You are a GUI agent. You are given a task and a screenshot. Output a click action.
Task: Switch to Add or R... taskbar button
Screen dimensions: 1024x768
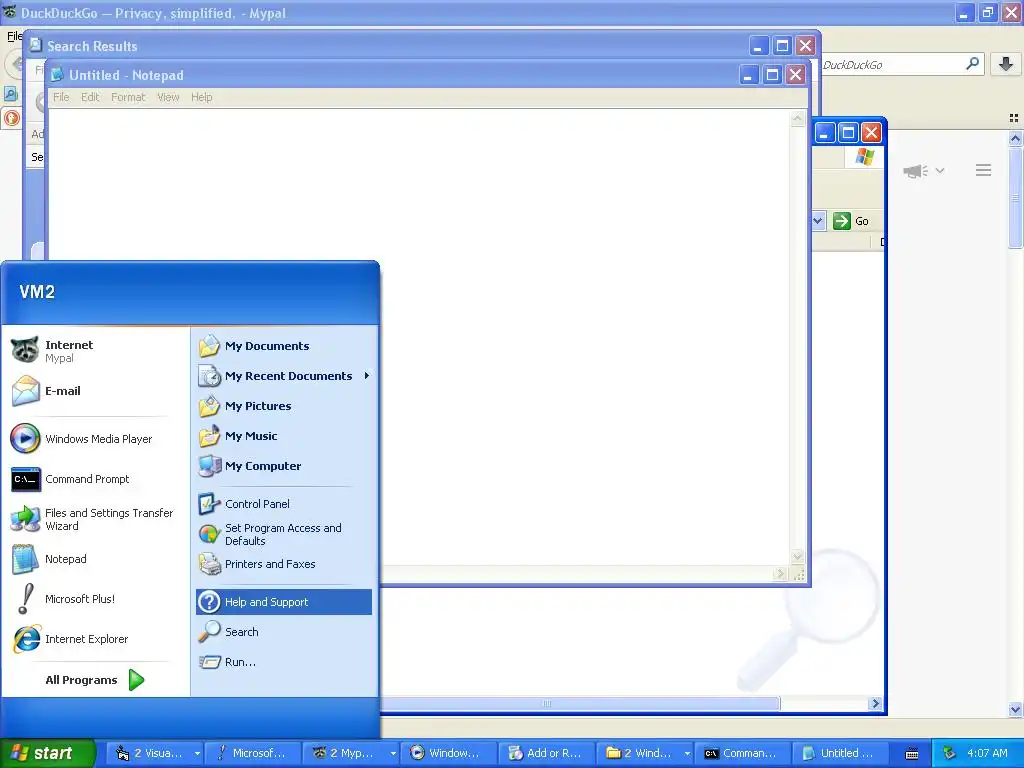(547, 753)
